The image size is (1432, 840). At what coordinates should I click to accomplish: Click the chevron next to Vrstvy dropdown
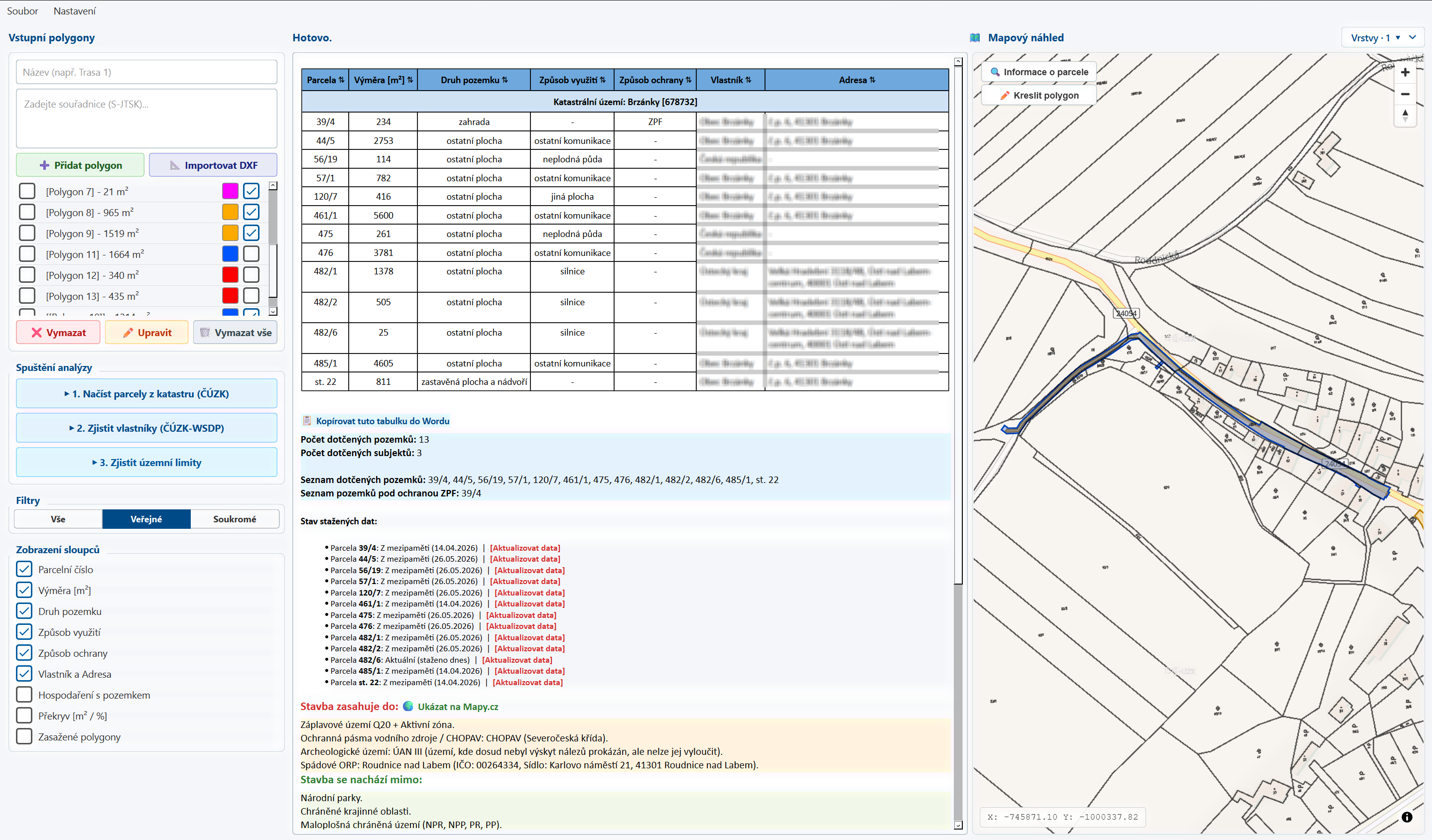[x=1412, y=38]
